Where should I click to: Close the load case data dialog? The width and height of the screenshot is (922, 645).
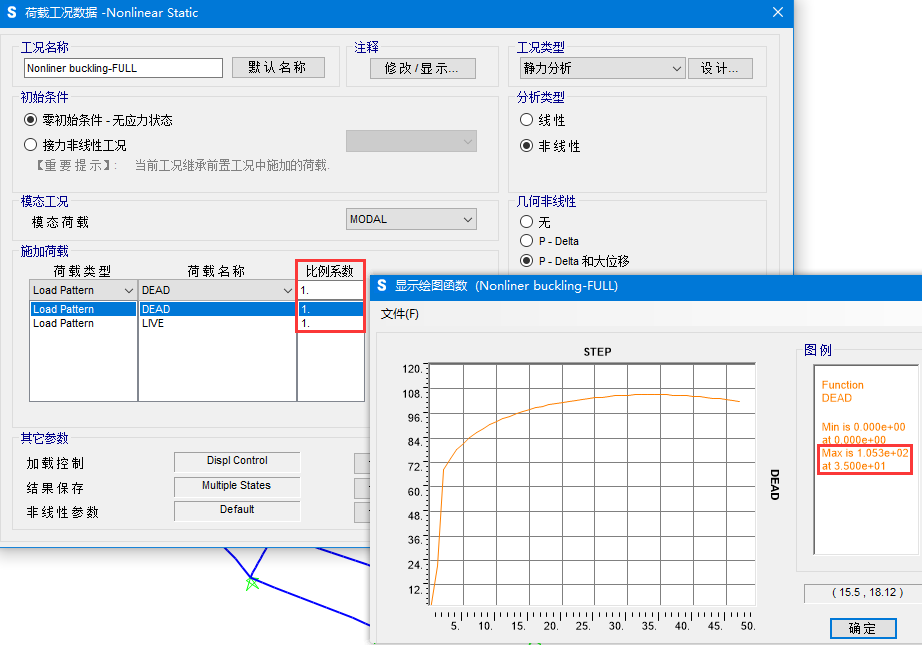(777, 13)
